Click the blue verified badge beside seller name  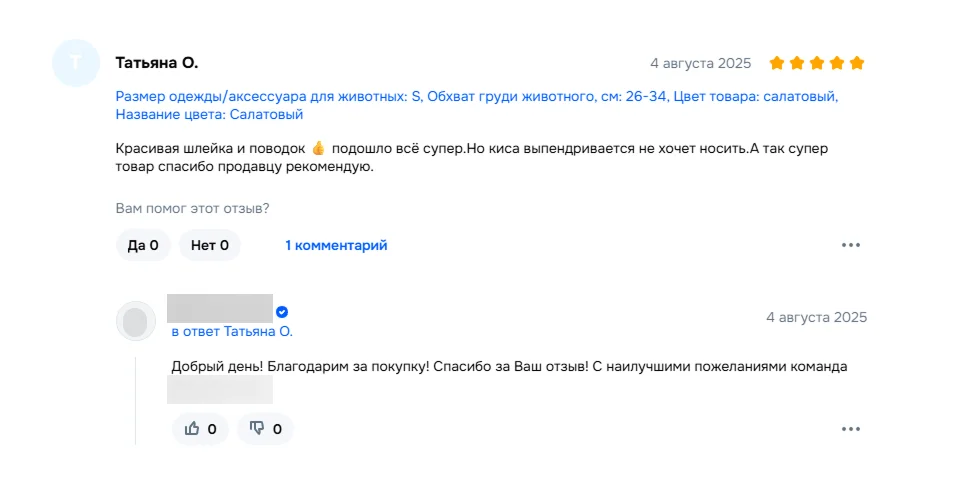pos(282,312)
